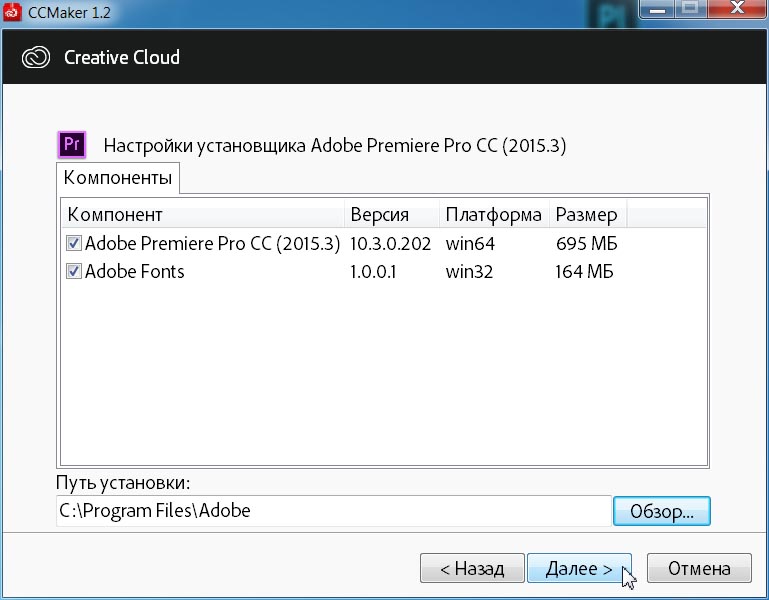This screenshot has width=769, height=600.
Task: Open the Компоненты tab
Action: coord(118,179)
